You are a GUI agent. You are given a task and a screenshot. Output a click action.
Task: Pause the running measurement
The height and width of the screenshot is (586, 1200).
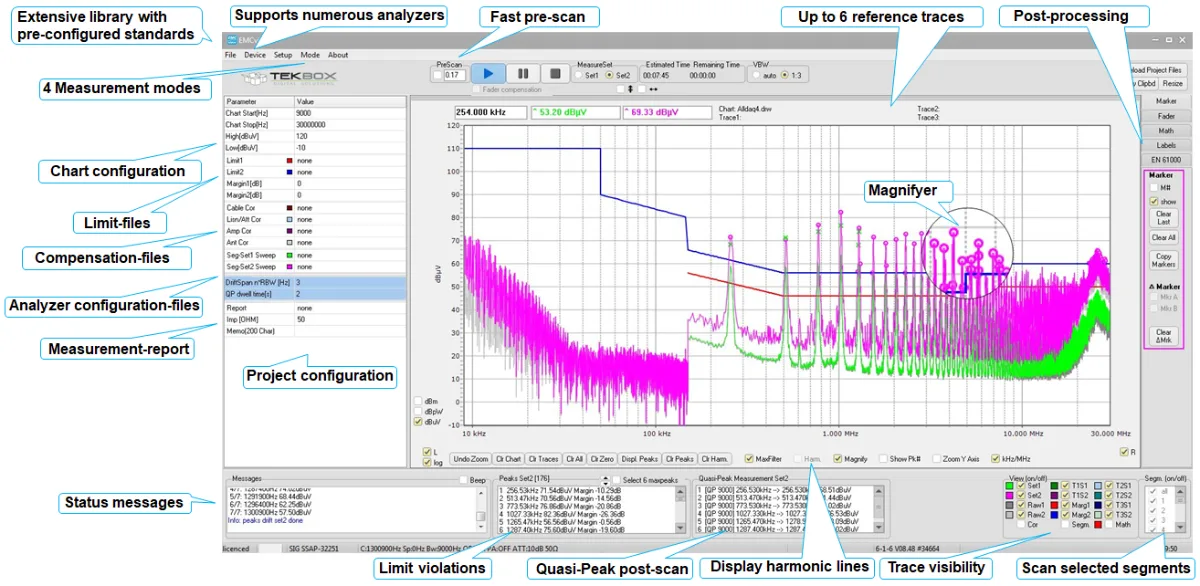523,72
